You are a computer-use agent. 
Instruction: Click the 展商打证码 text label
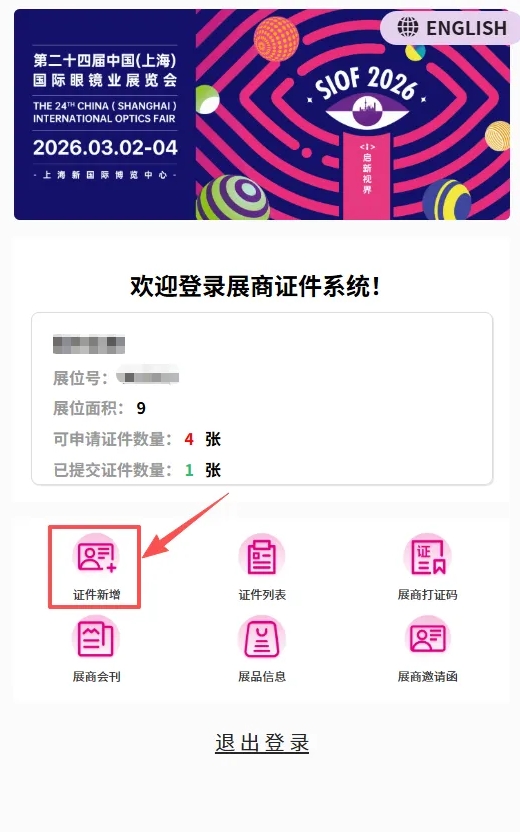[428, 595]
